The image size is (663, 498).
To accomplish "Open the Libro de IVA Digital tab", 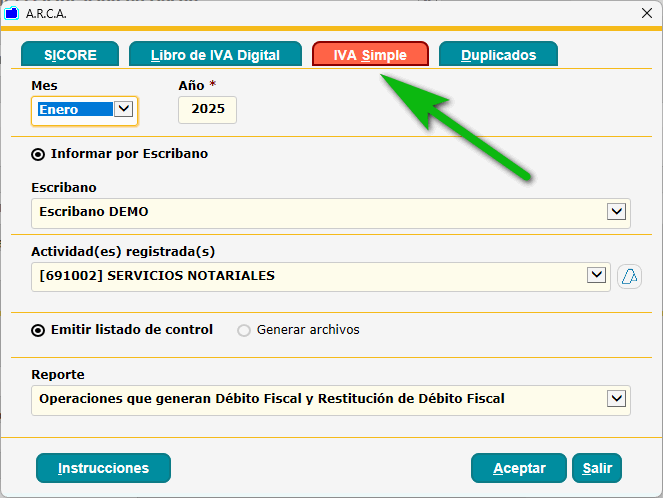I will click(215, 54).
